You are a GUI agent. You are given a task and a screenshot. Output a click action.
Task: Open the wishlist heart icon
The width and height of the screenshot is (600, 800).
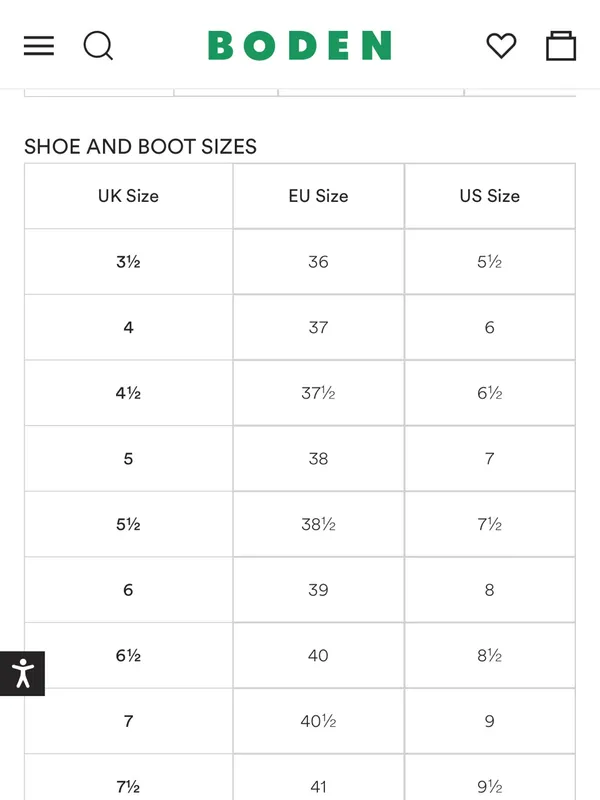point(502,45)
